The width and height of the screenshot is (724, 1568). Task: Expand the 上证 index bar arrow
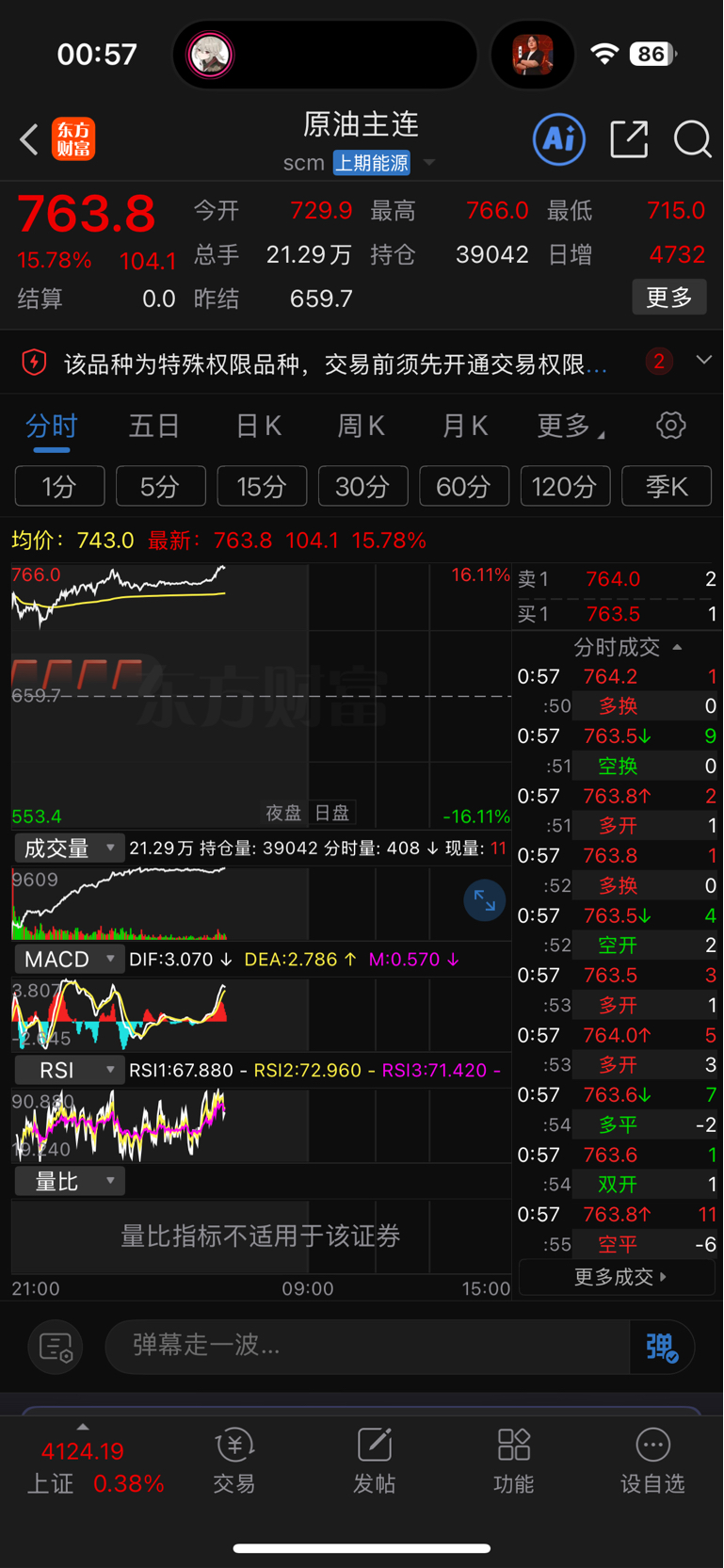(83, 1427)
